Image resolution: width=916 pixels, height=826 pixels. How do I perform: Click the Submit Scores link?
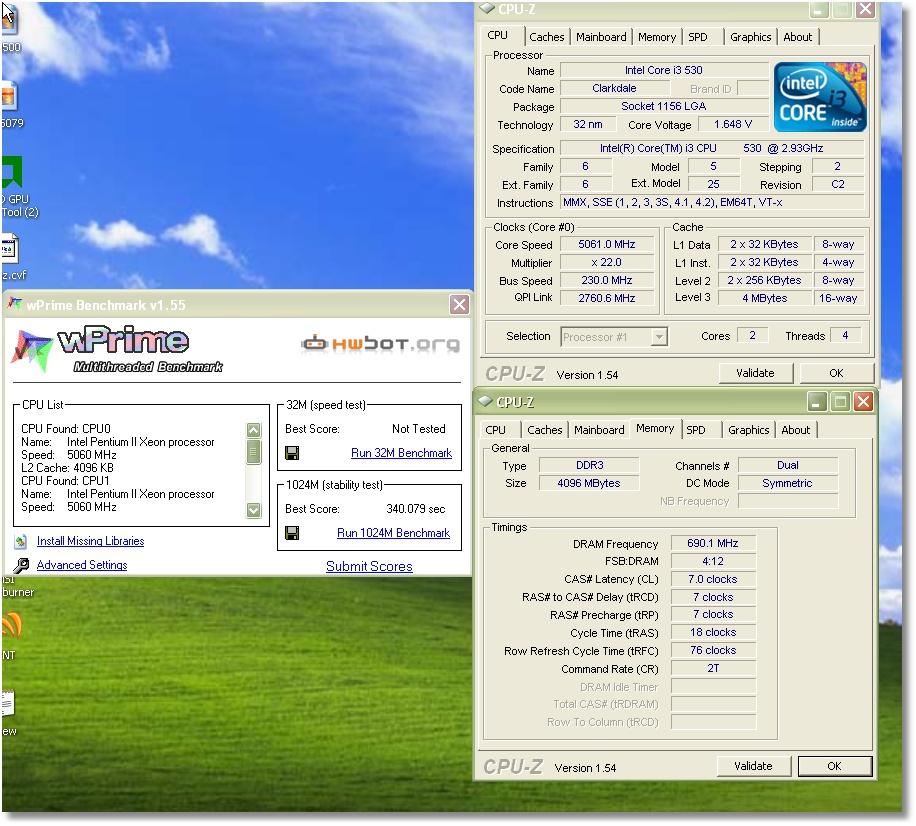(369, 566)
